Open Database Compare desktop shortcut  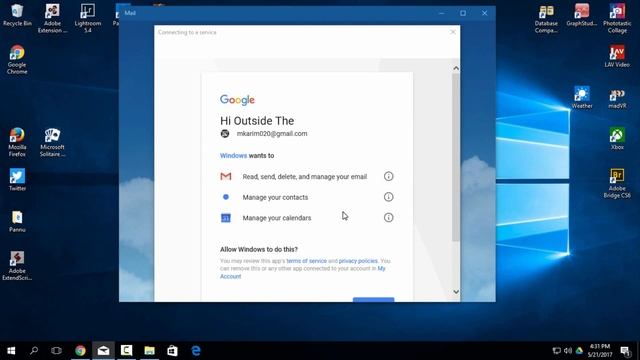(x=546, y=18)
